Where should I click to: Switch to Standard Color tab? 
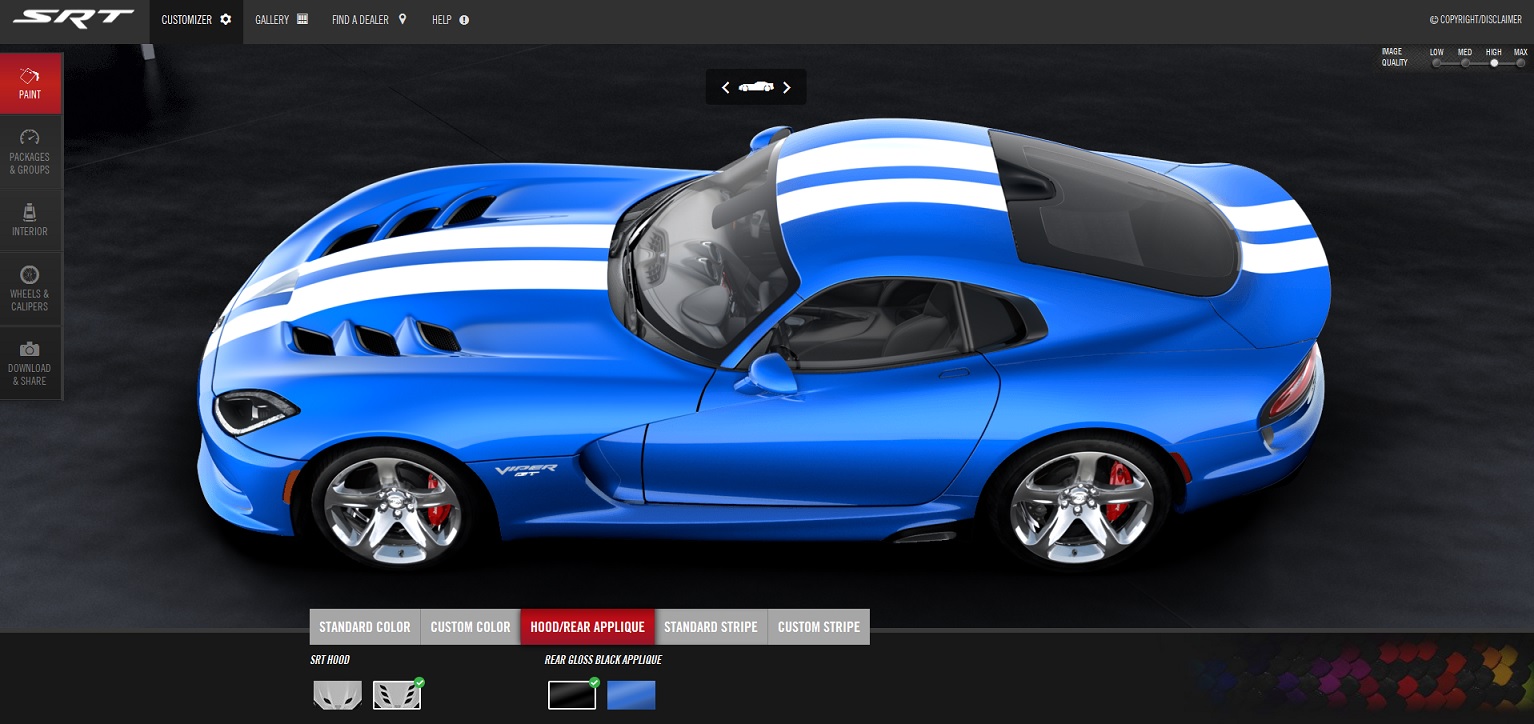click(364, 627)
